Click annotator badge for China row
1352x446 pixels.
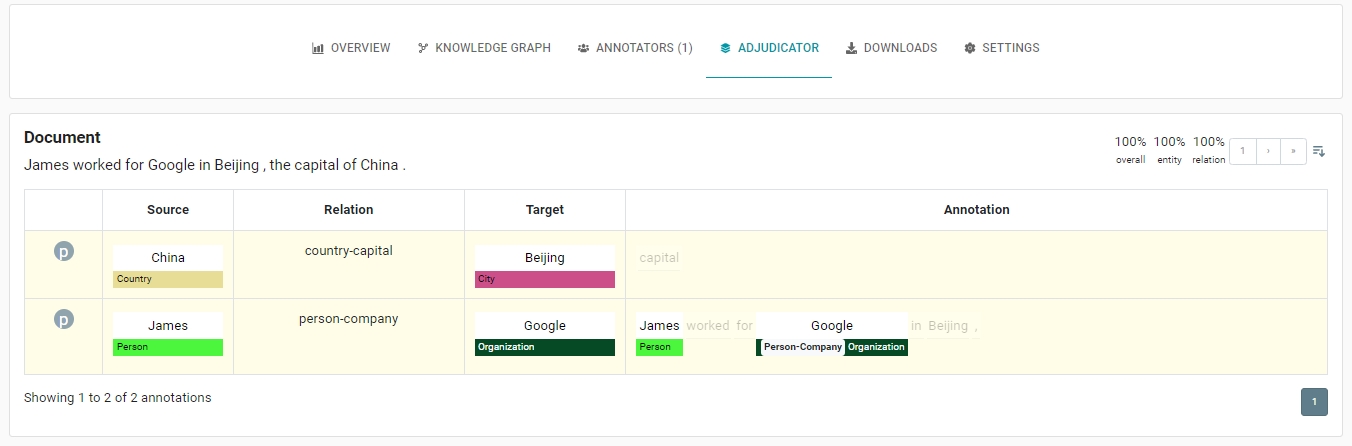(x=64, y=252)
